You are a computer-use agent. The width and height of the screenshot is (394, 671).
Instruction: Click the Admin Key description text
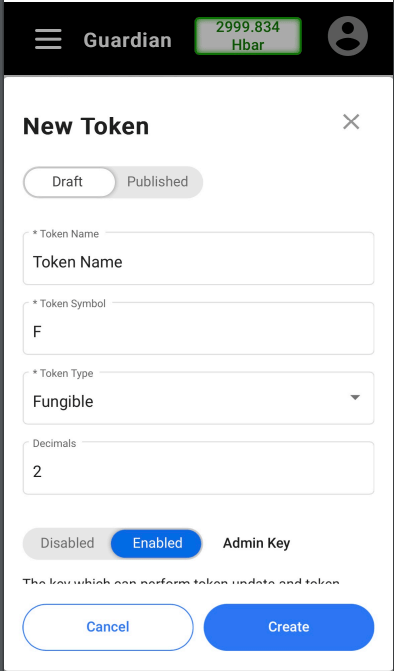[181, 581]
